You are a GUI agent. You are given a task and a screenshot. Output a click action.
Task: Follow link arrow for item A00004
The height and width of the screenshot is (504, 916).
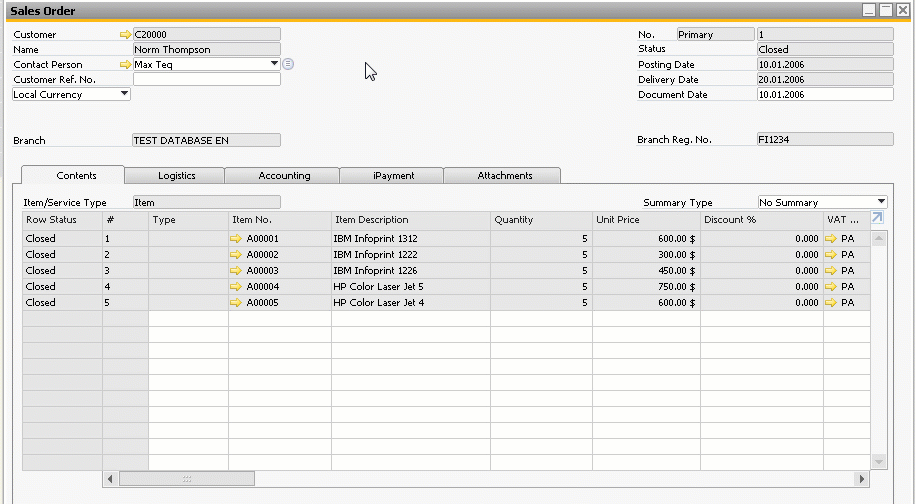click(x=235, y=287)
